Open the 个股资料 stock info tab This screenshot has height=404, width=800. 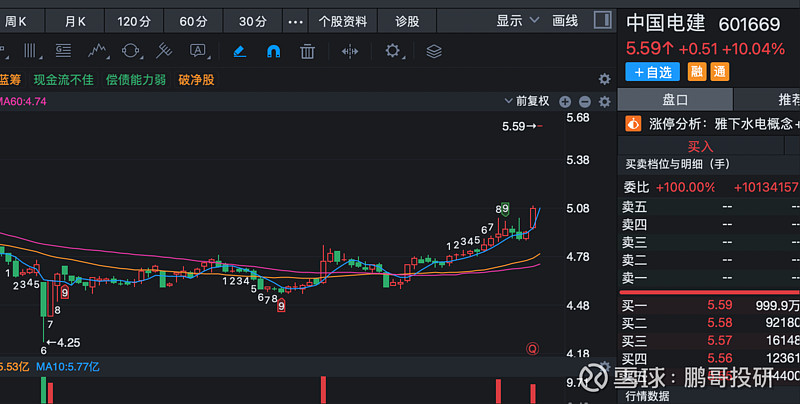click(x=342, y=20)
